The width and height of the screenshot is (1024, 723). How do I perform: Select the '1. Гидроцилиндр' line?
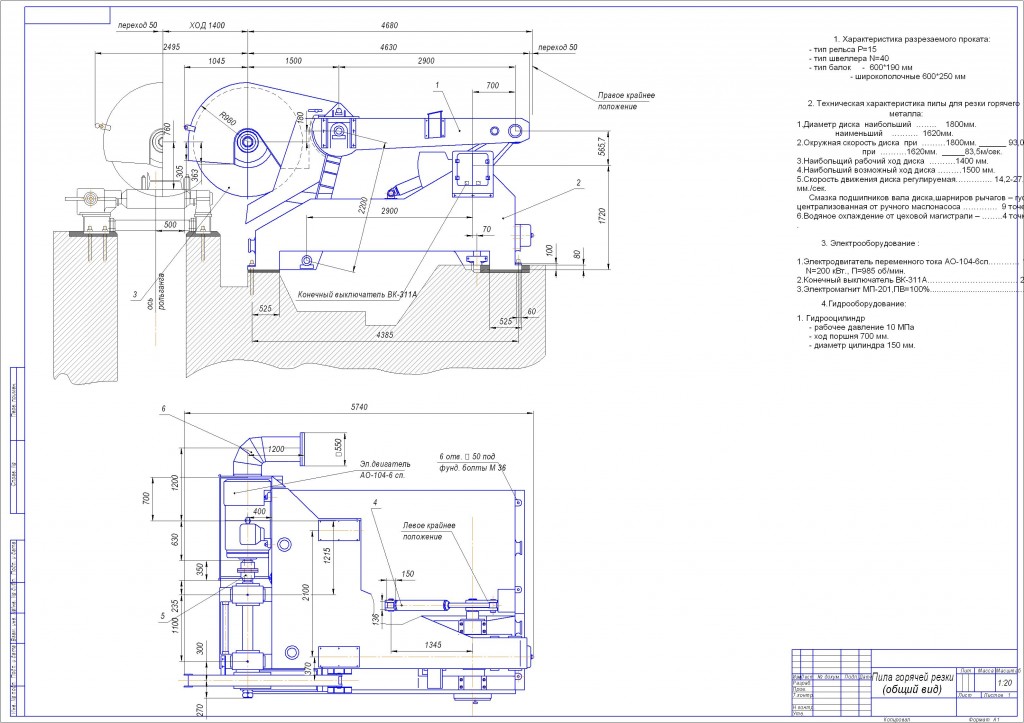(831, 318)
